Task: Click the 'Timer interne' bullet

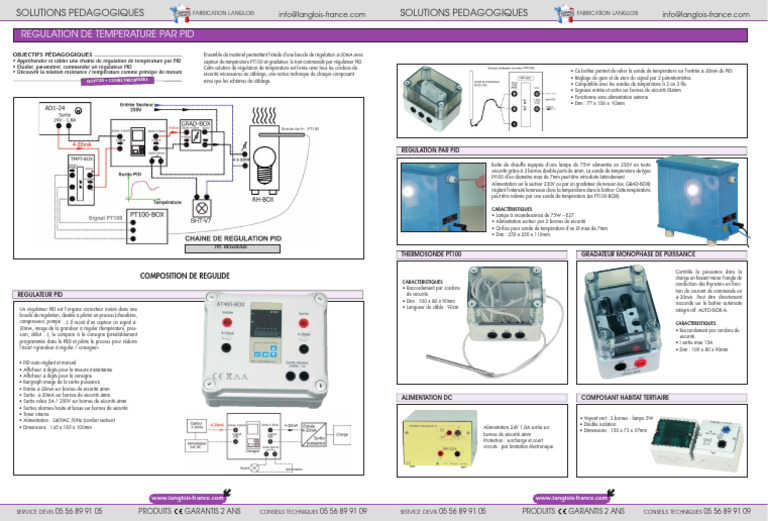Action: tap(36, 414)
